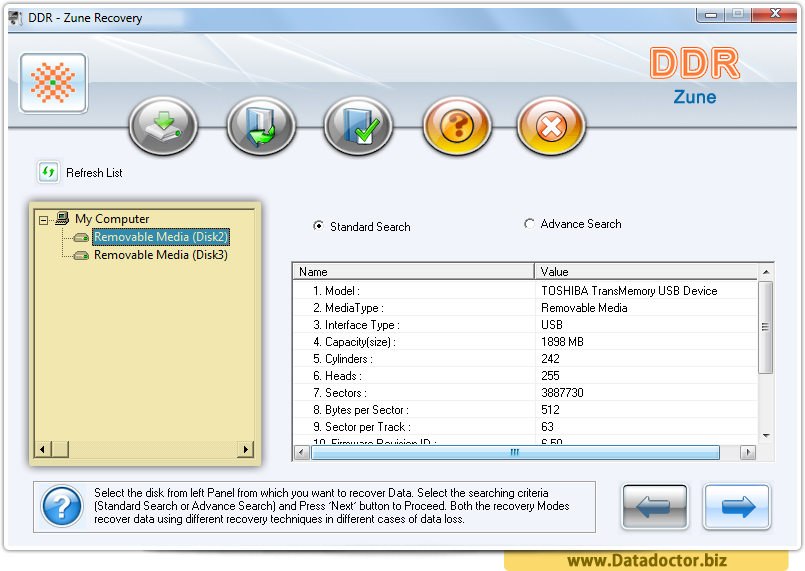
Task: Click the '1. Model :' row name
Action: pos(336,291)
